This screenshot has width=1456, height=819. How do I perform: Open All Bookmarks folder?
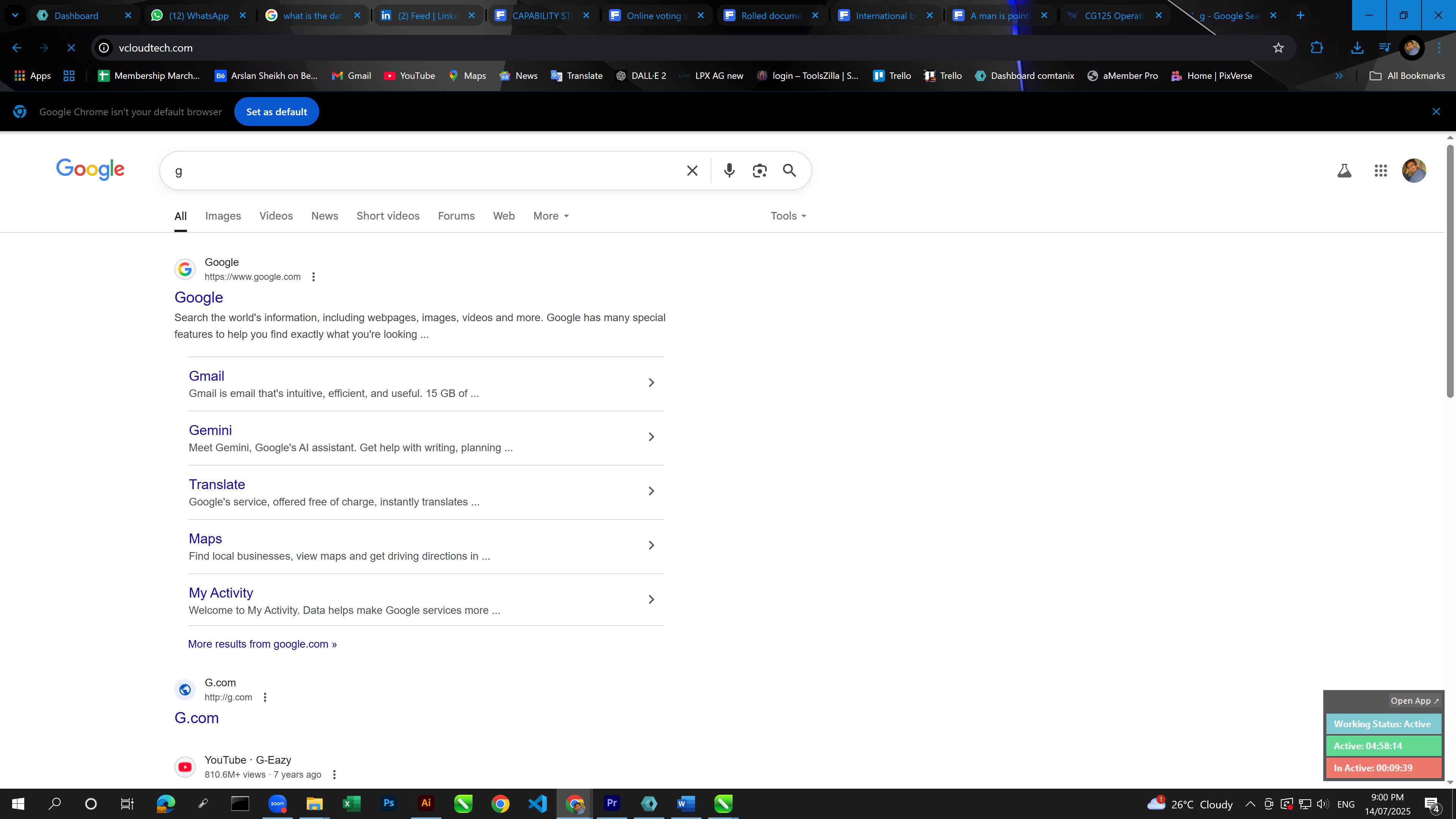[x=1407, y=76]
